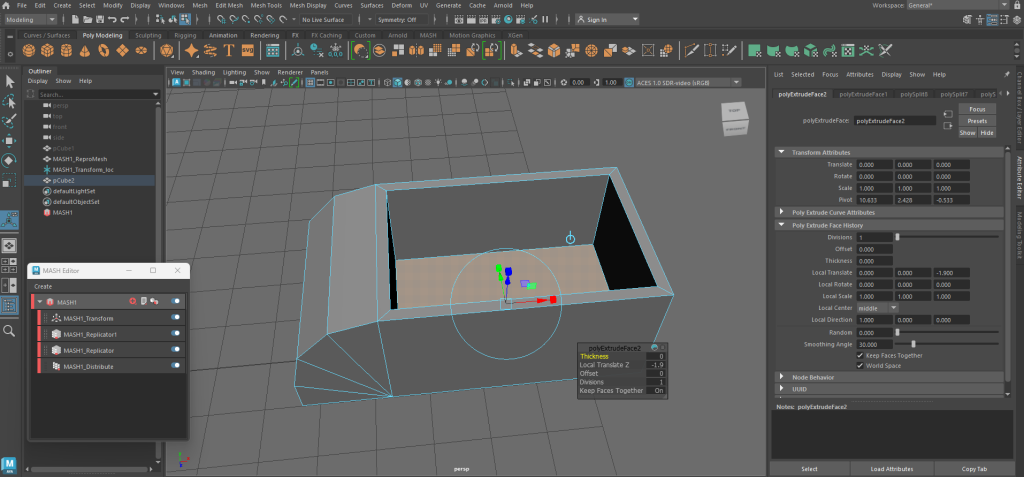Click the polygon sphere shelf icon
The image size is (1024, 477).
point(29,50)
